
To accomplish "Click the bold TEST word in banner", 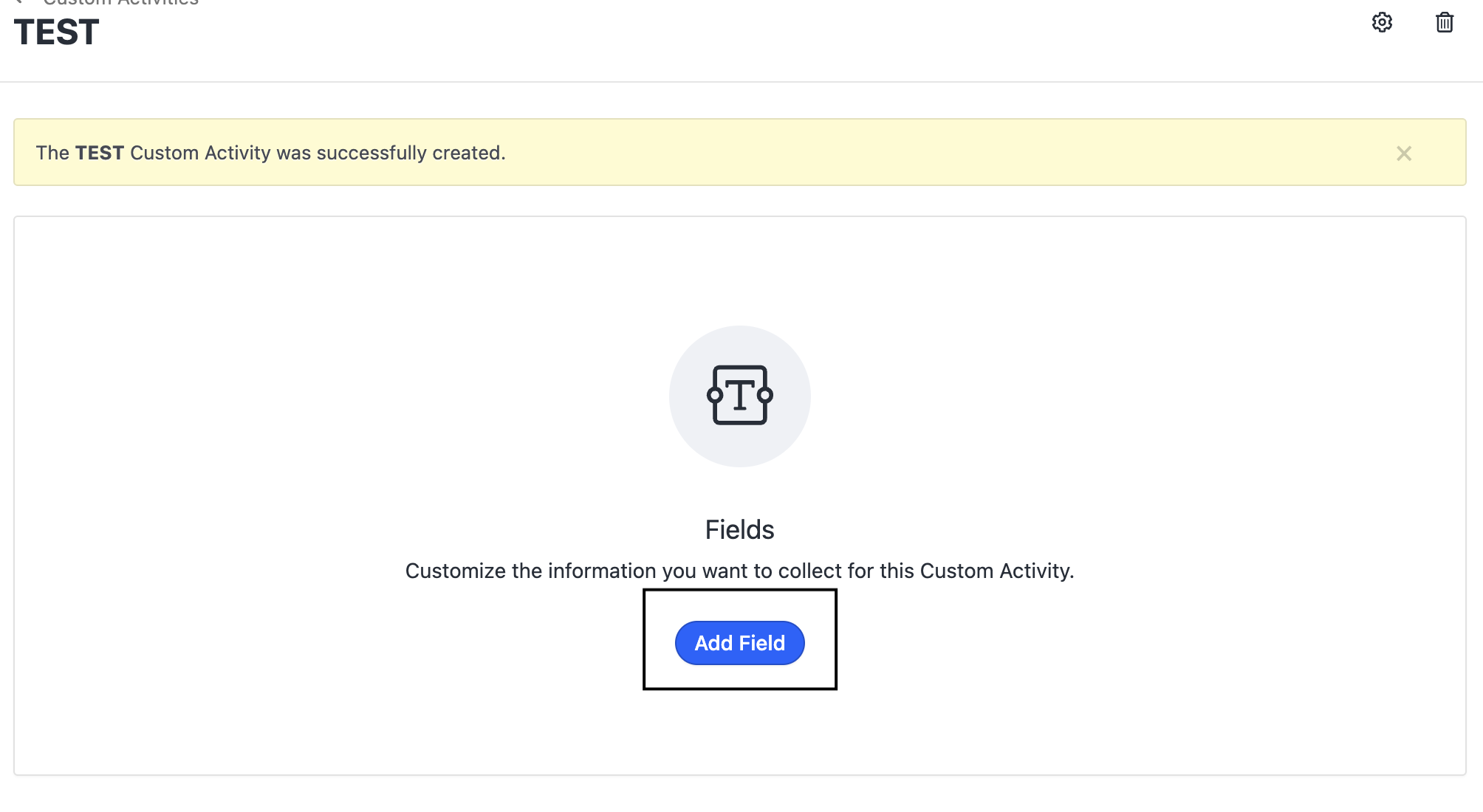I will coord(99,153).
